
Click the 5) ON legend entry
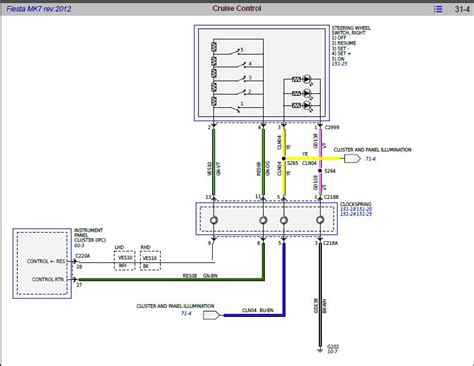(x=338, y=59)
